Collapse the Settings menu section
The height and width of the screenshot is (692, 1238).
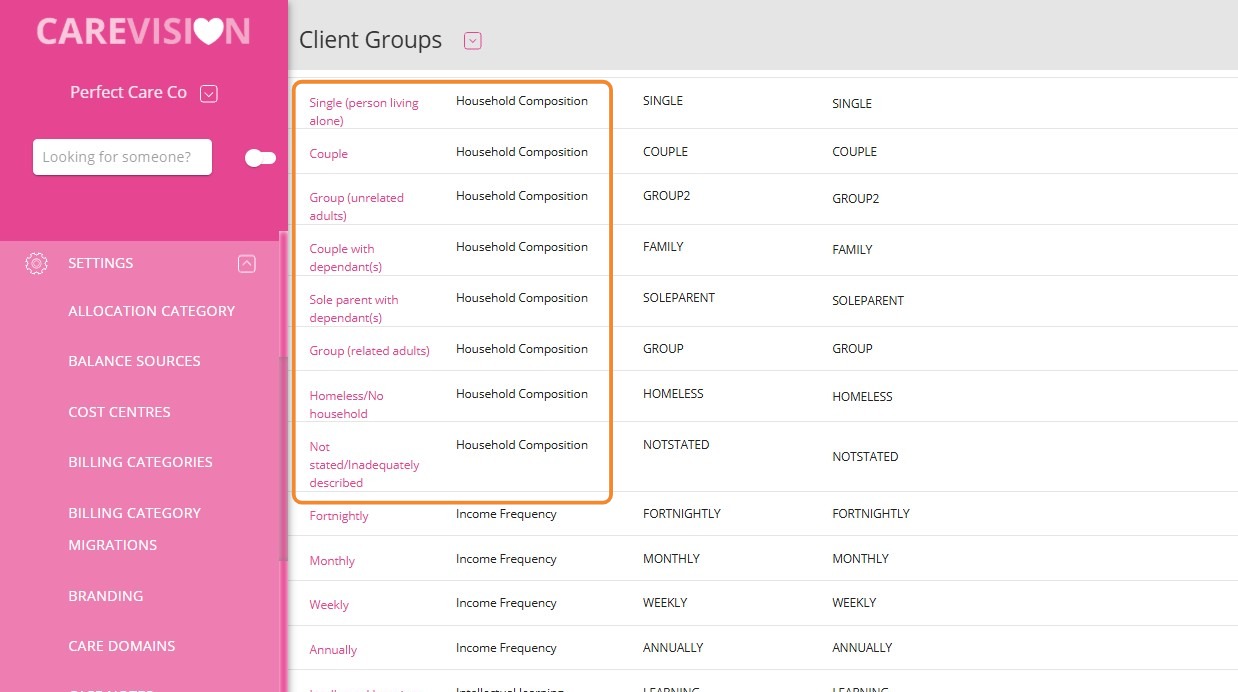click(247, 264)
